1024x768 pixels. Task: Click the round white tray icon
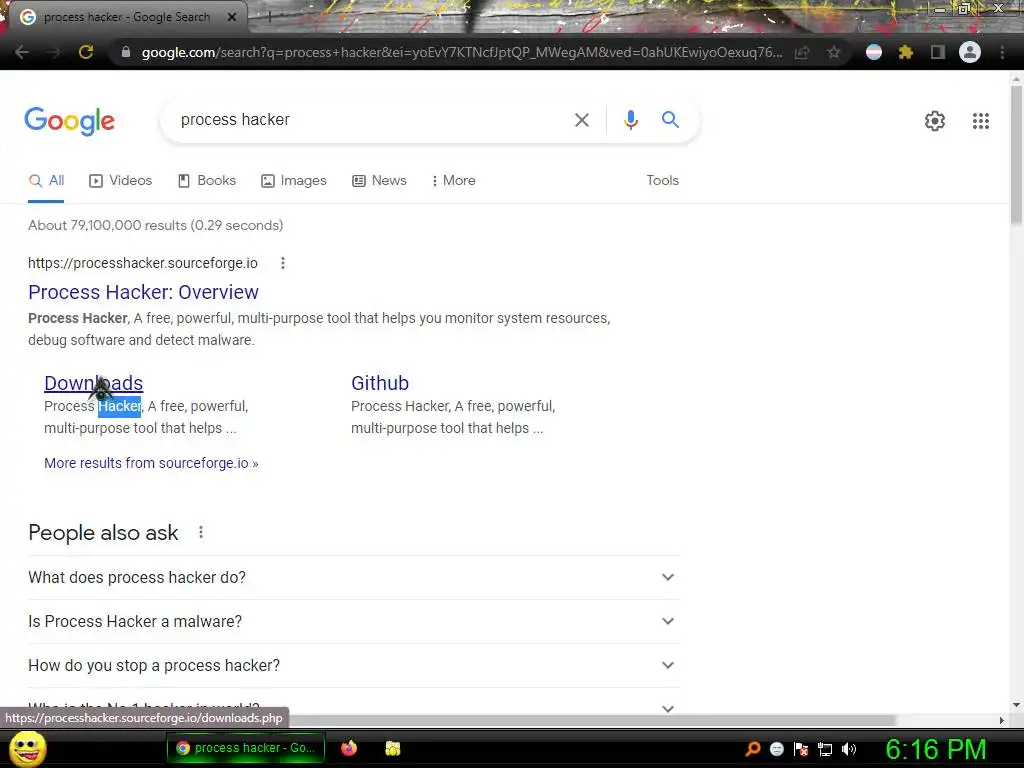point(776,749)
